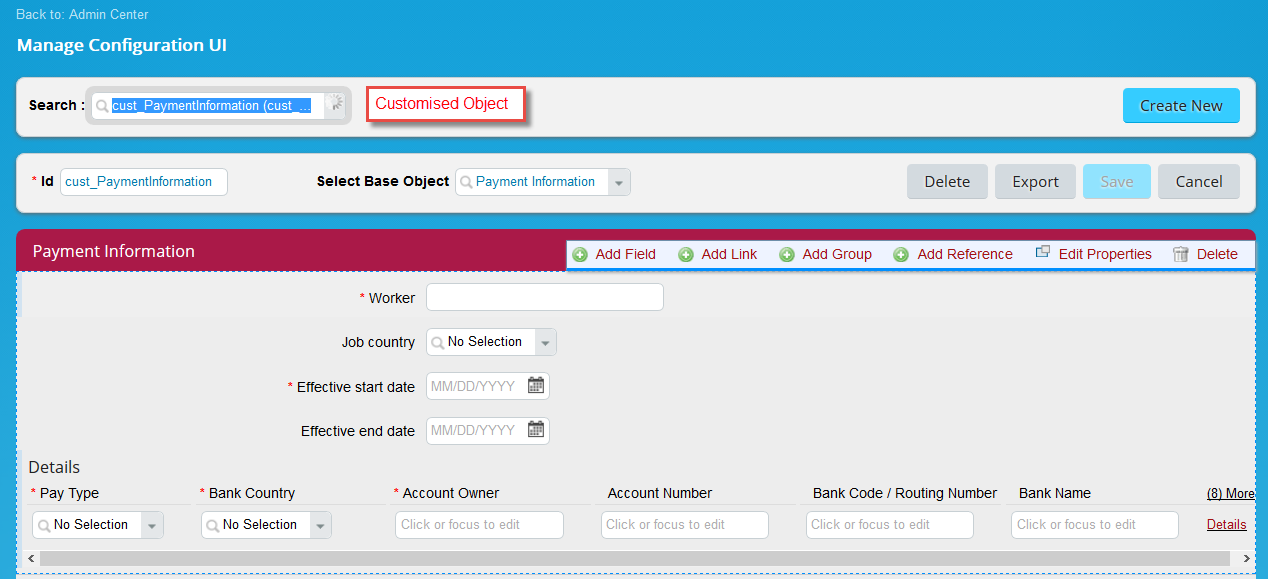This screenshot has width=1268, height=579.
Task: Click the gray Delete button
Action: tap(947, 181)
